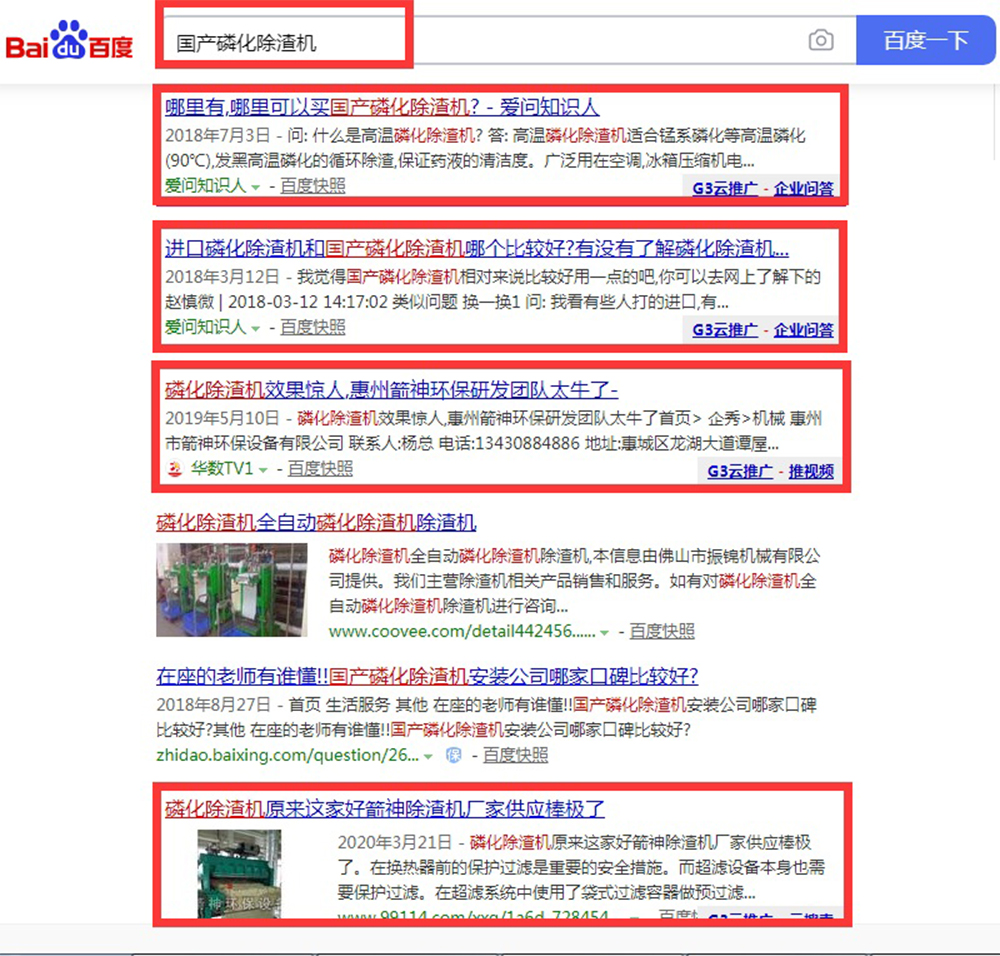Image resolution: width=1000 pixels, height=956 pixels.
Task: Open 百度快照 for the 2018年7月3日 result
Action: (x=313, y=186)
